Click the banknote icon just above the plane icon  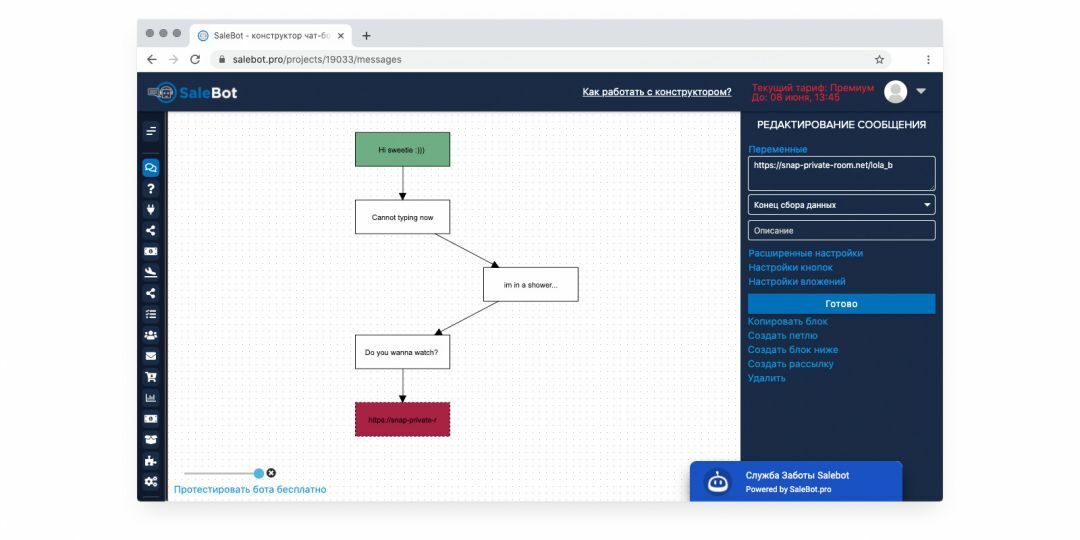[x=151, y=251]
